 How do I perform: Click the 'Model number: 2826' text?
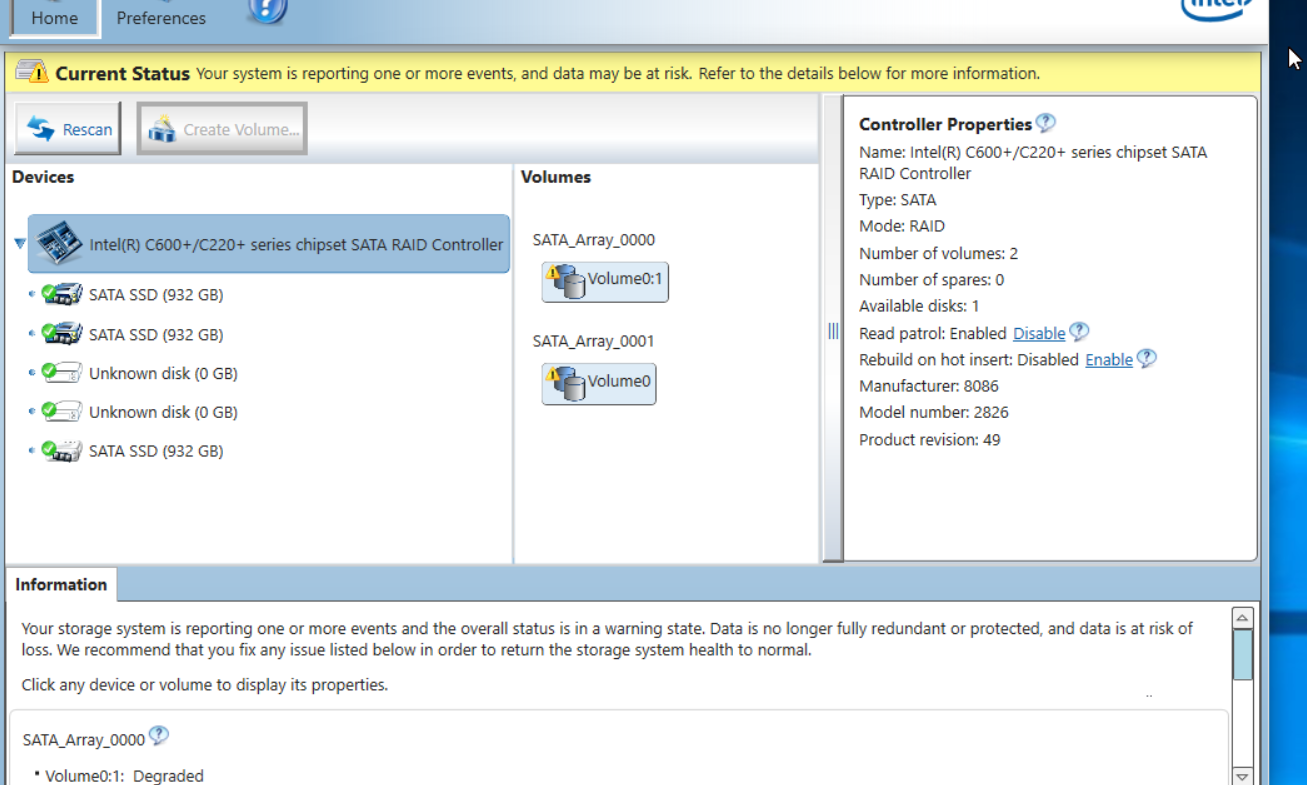pos(934,412)
